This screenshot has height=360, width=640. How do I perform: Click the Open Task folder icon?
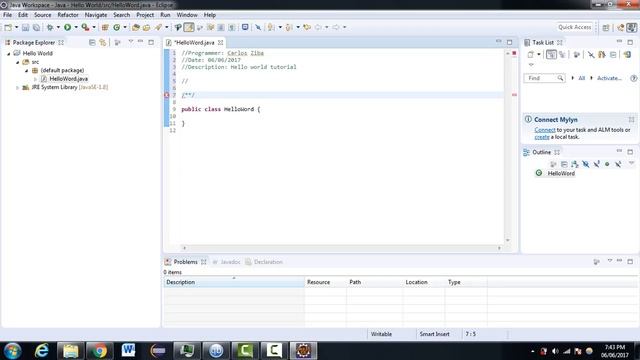point(146,27)
